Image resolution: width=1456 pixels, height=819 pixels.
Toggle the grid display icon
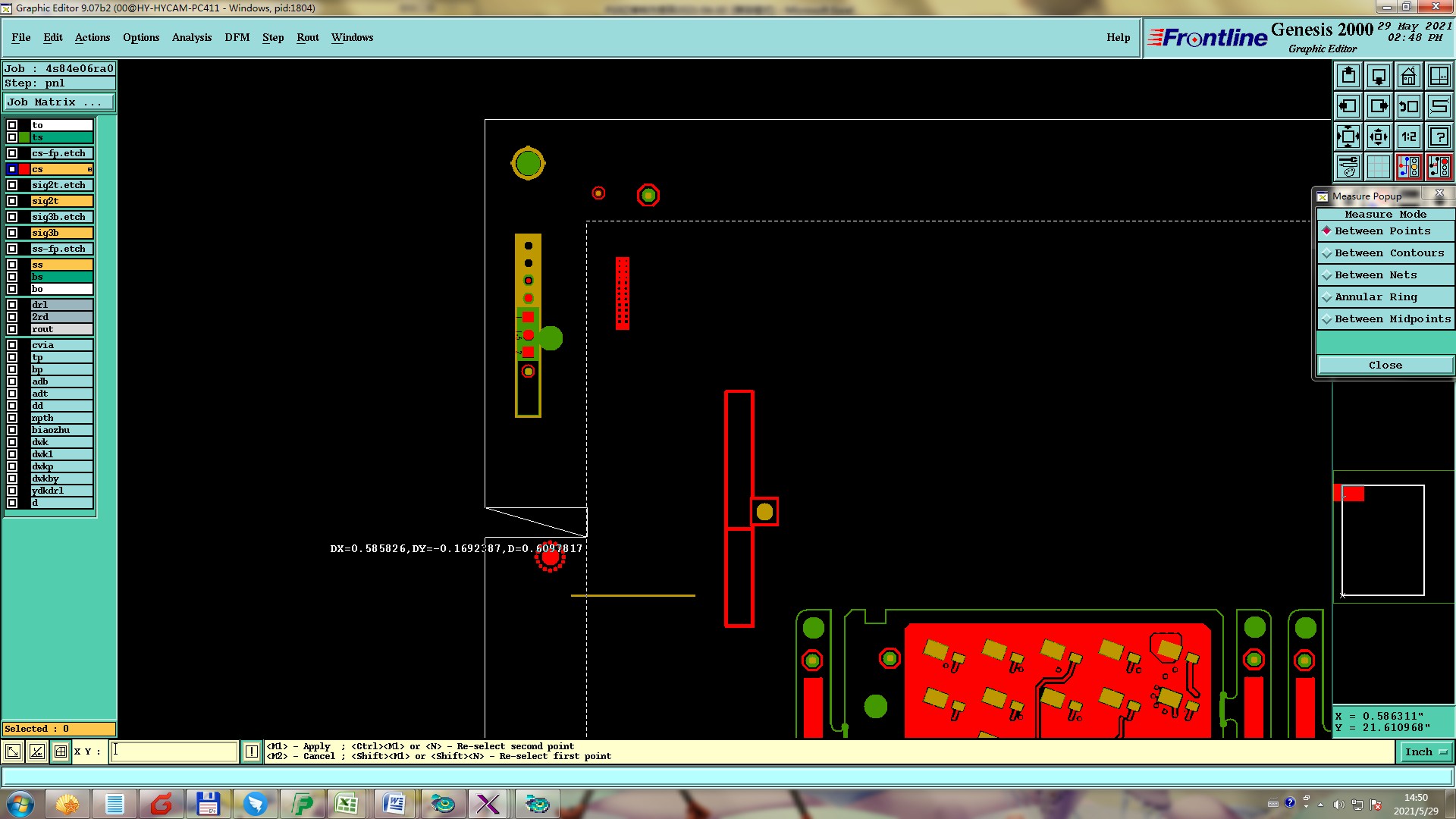click(1379, 167)
